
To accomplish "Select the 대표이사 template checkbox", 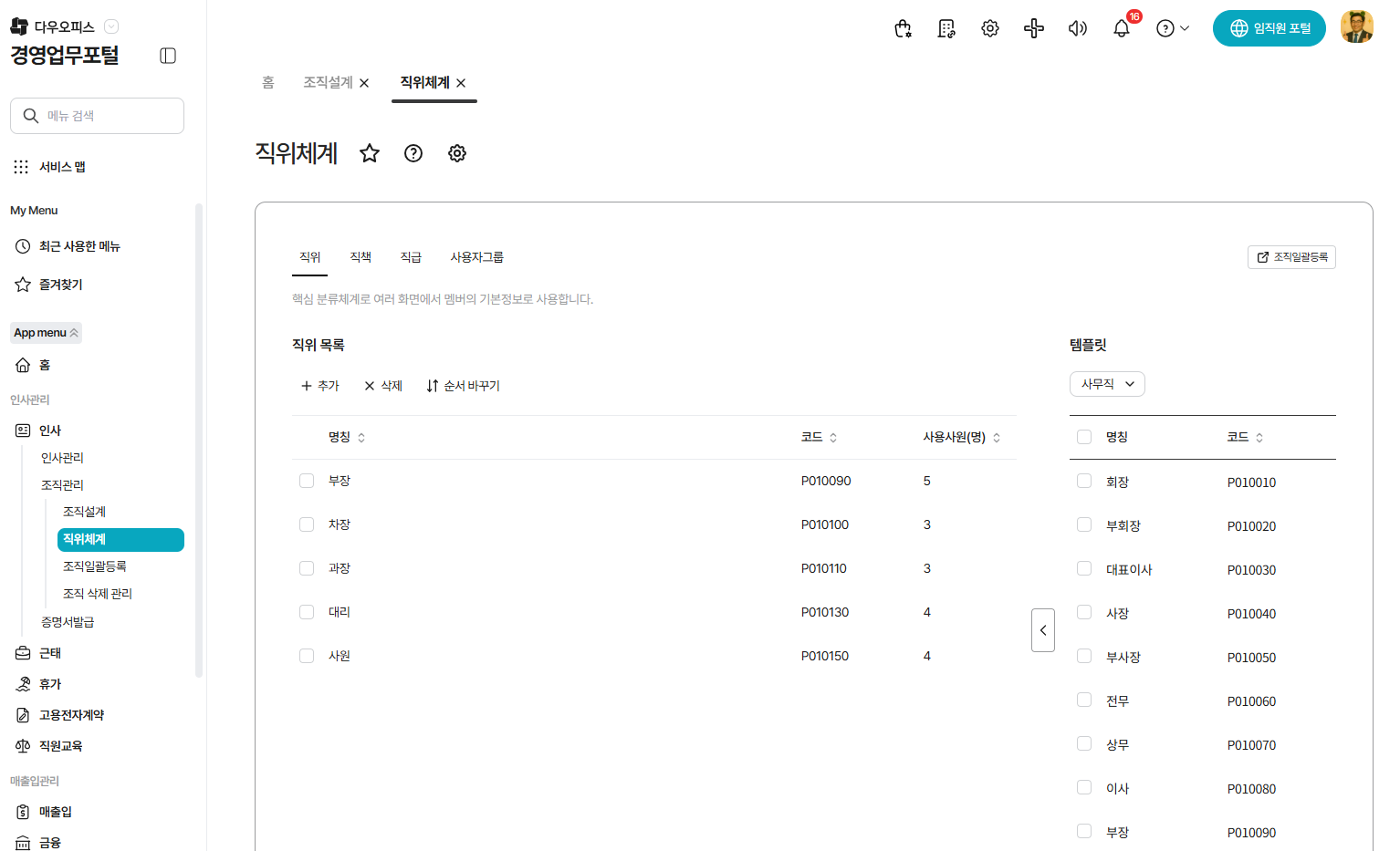I will [1084, 569].
